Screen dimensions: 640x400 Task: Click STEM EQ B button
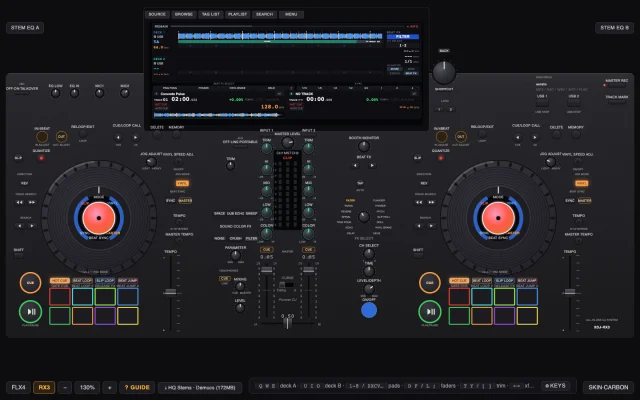coord(614,28)
